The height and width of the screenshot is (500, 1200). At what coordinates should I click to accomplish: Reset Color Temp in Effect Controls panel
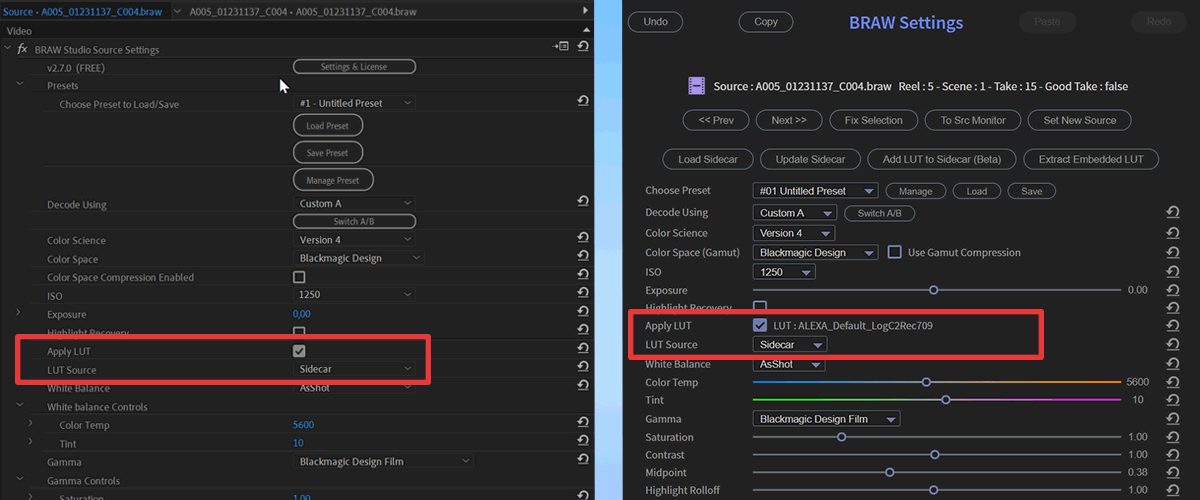click(x=583, y=424)
